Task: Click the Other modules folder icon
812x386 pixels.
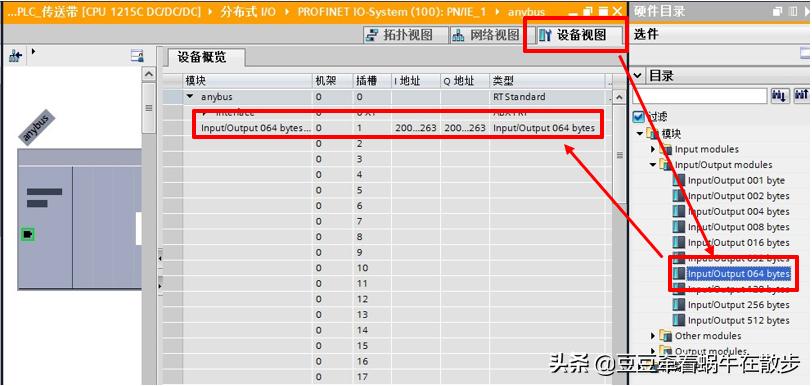Action: [666, 336]
